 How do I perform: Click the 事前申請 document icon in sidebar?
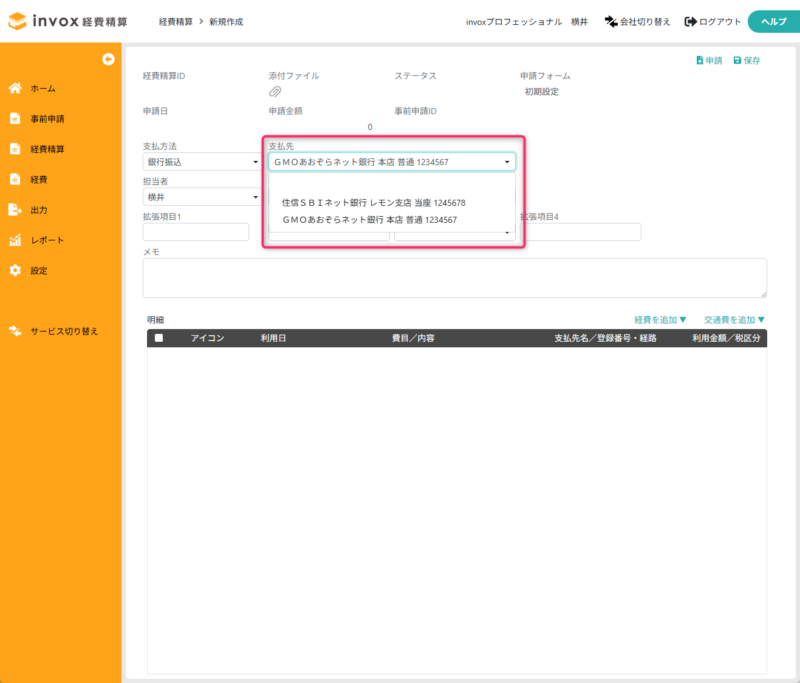click(x=15, y=119)
